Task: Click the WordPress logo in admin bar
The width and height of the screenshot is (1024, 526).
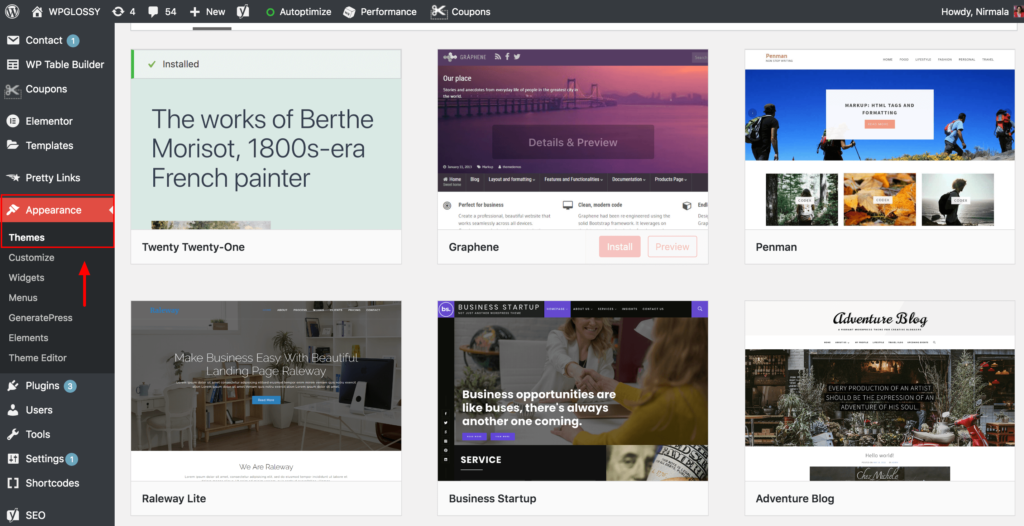Action: click(x=12, y=11)
